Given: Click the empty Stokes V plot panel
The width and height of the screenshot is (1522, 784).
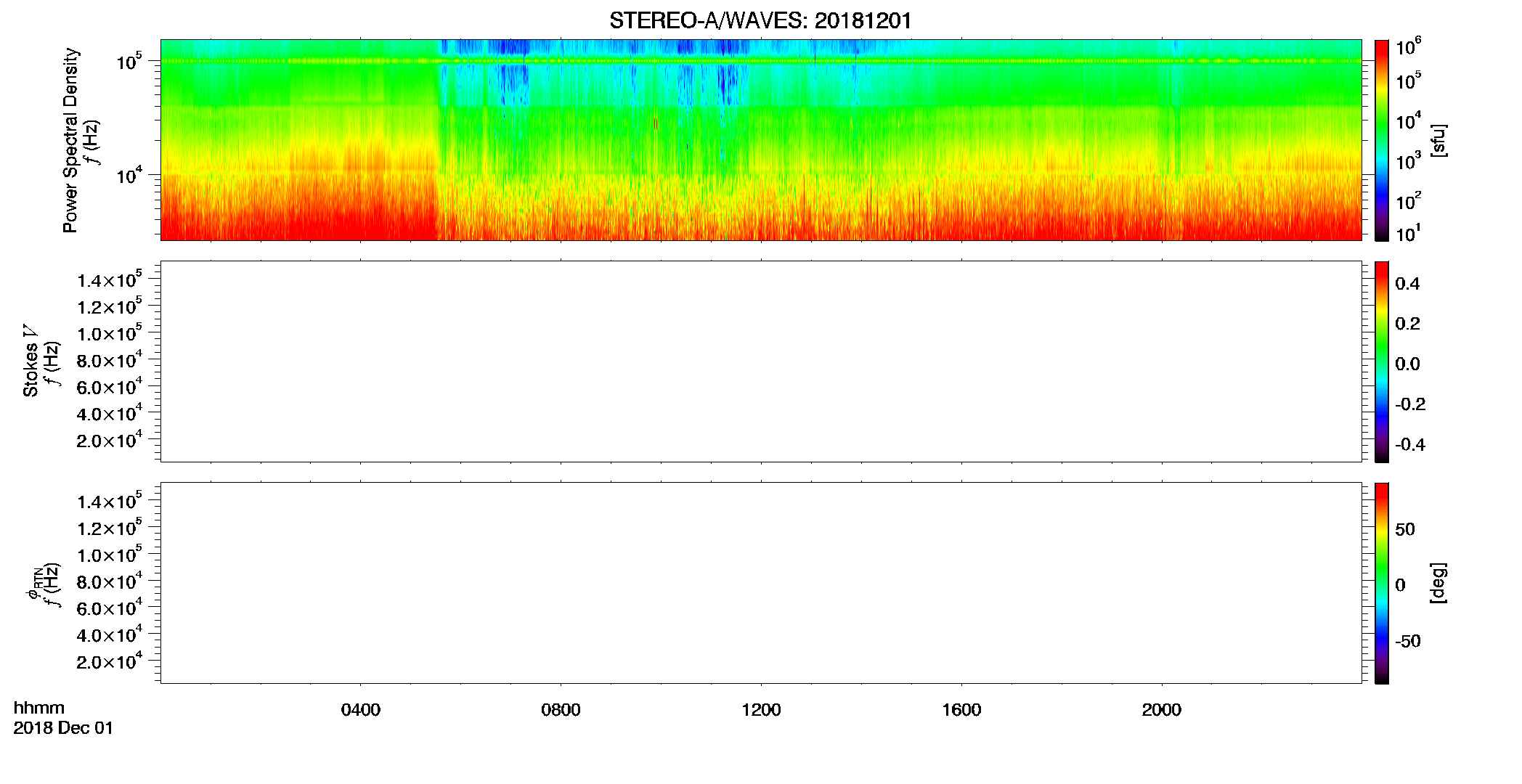Looking at the screenshot, I should coord(761,362).
